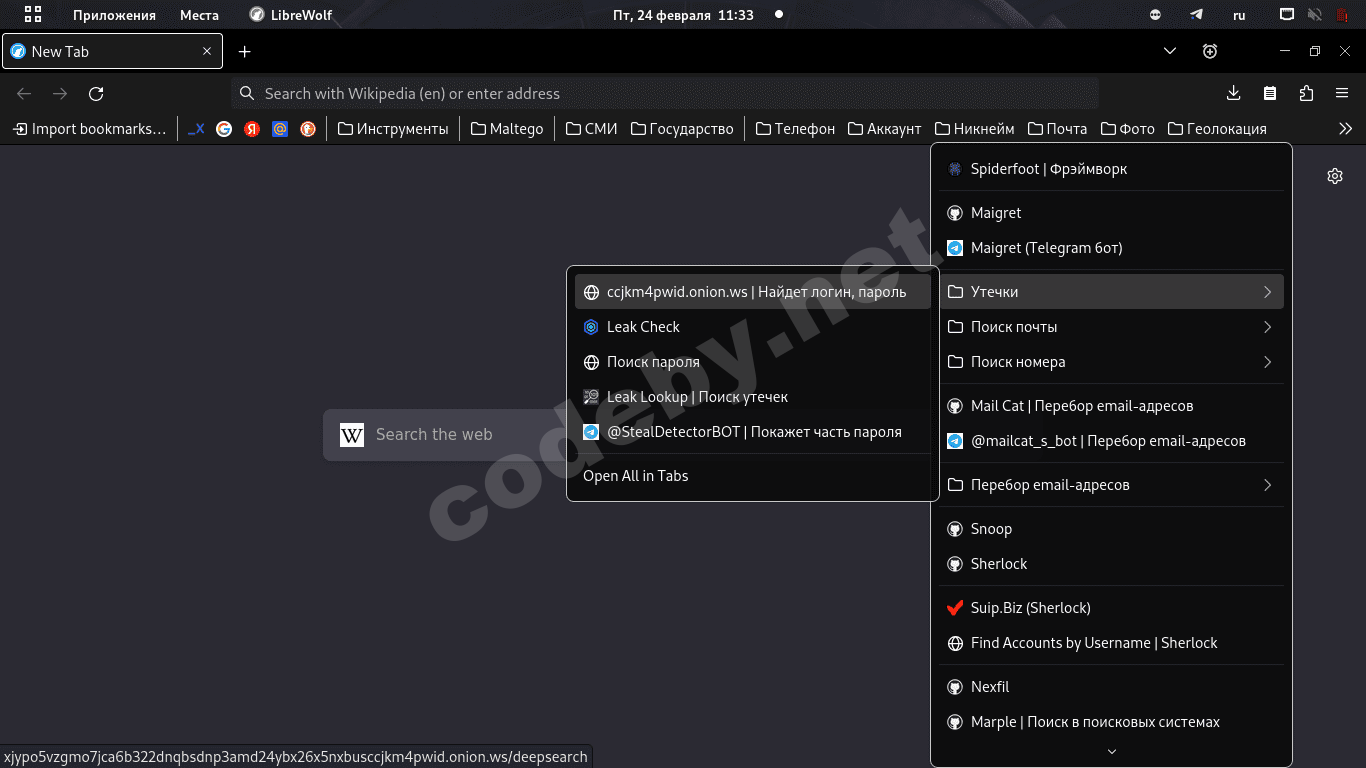Open the _X bookmark shortcut
1366x768 pixels.
pos(196,129)
